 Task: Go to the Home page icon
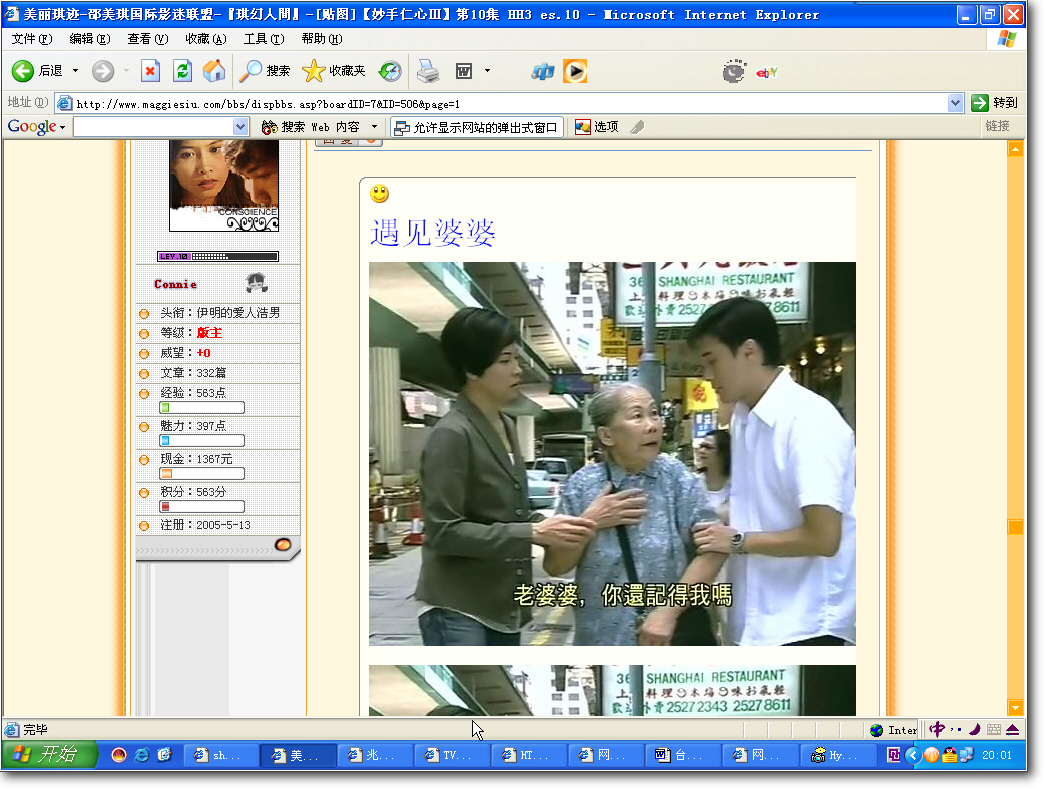214,71
